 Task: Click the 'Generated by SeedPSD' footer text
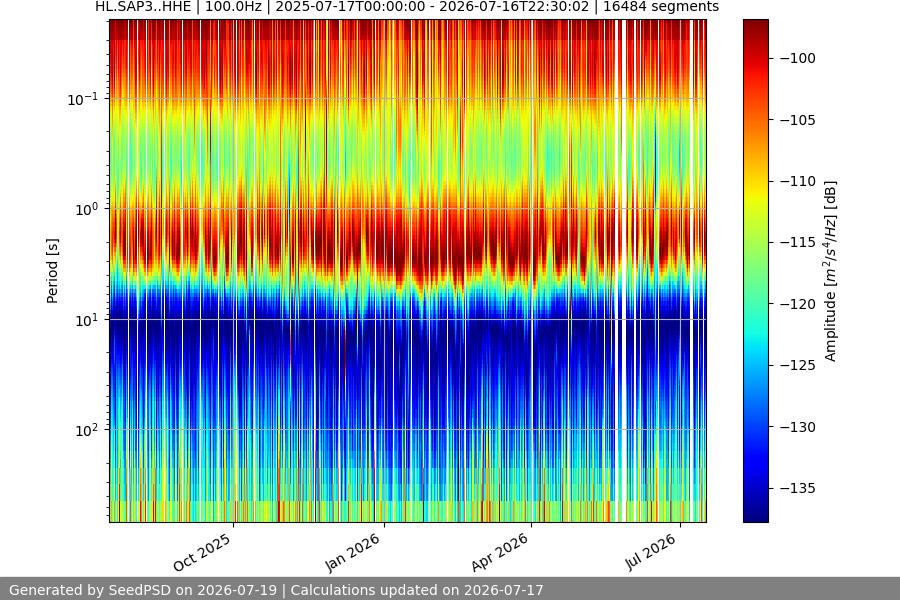click(90, 590)
